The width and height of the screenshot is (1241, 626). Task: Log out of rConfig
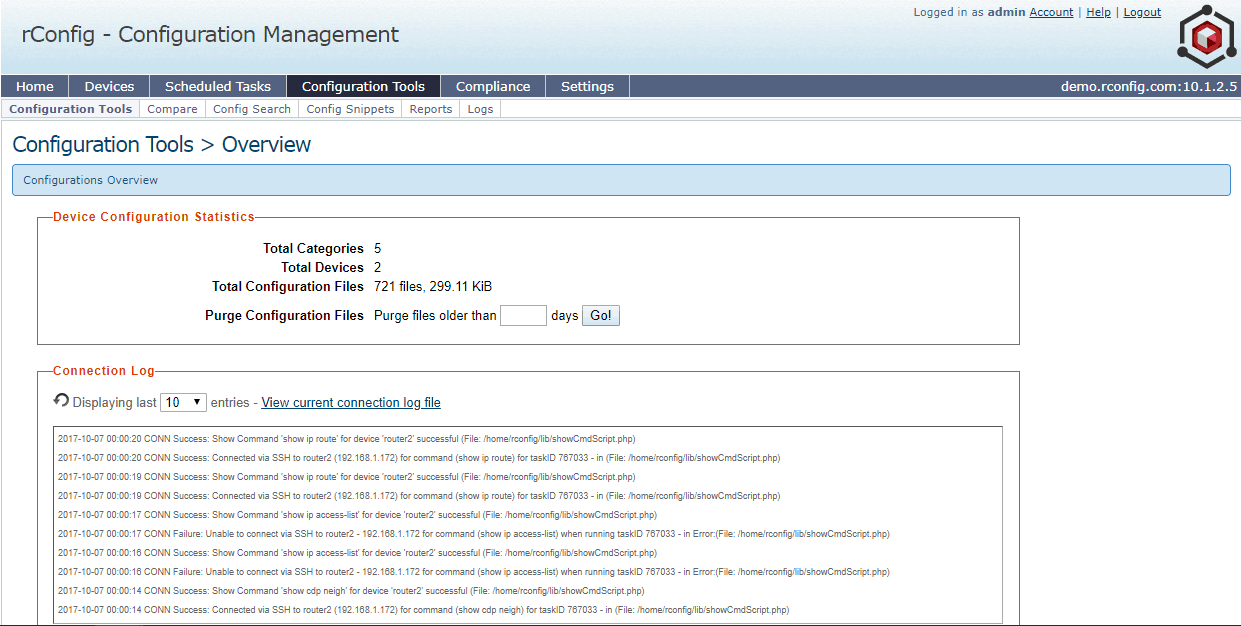pos(1142,12)
